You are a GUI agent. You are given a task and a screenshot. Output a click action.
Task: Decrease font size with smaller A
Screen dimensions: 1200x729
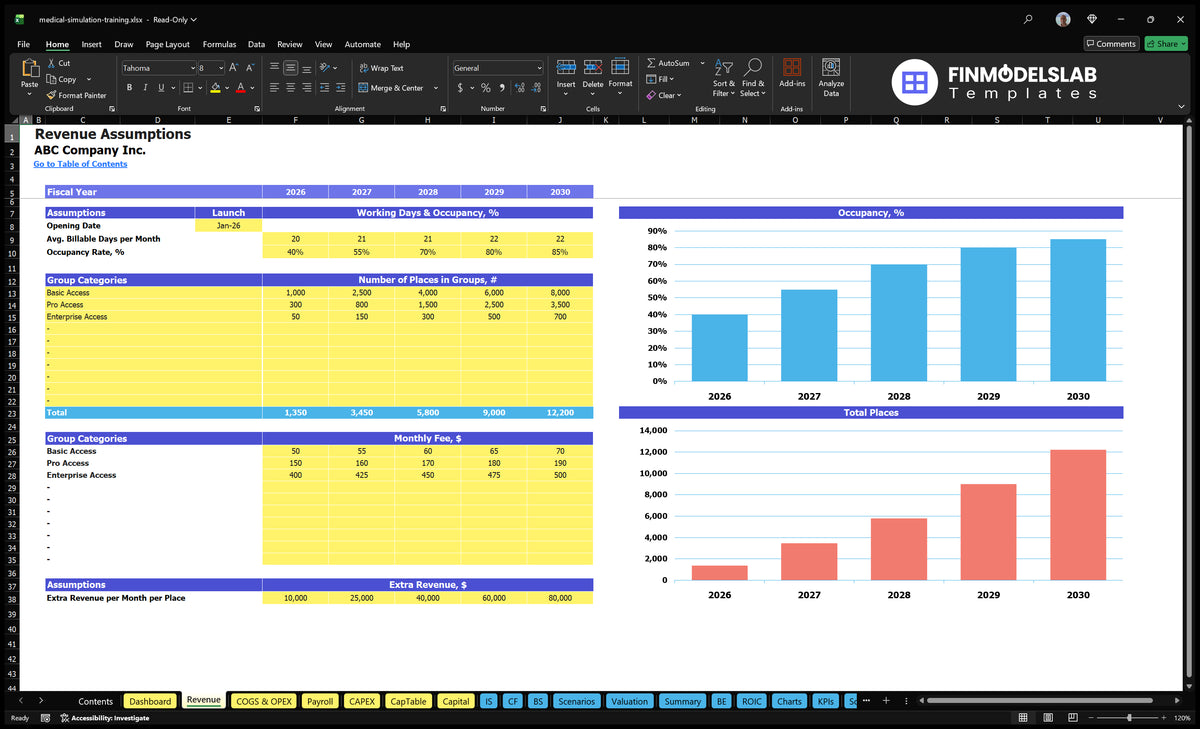pyautogui.click(x=250, y=68)
